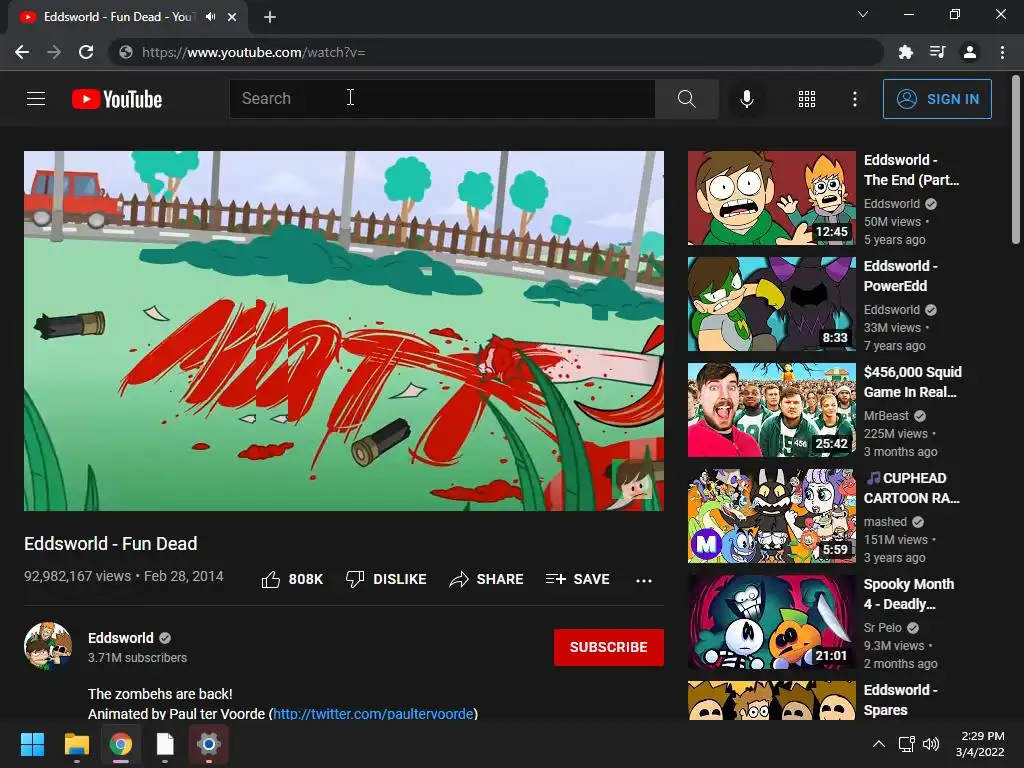Screen dimensions: 1024x768
Task: Open the YouTube apps grid icon
Action: (x=807, y=99)
